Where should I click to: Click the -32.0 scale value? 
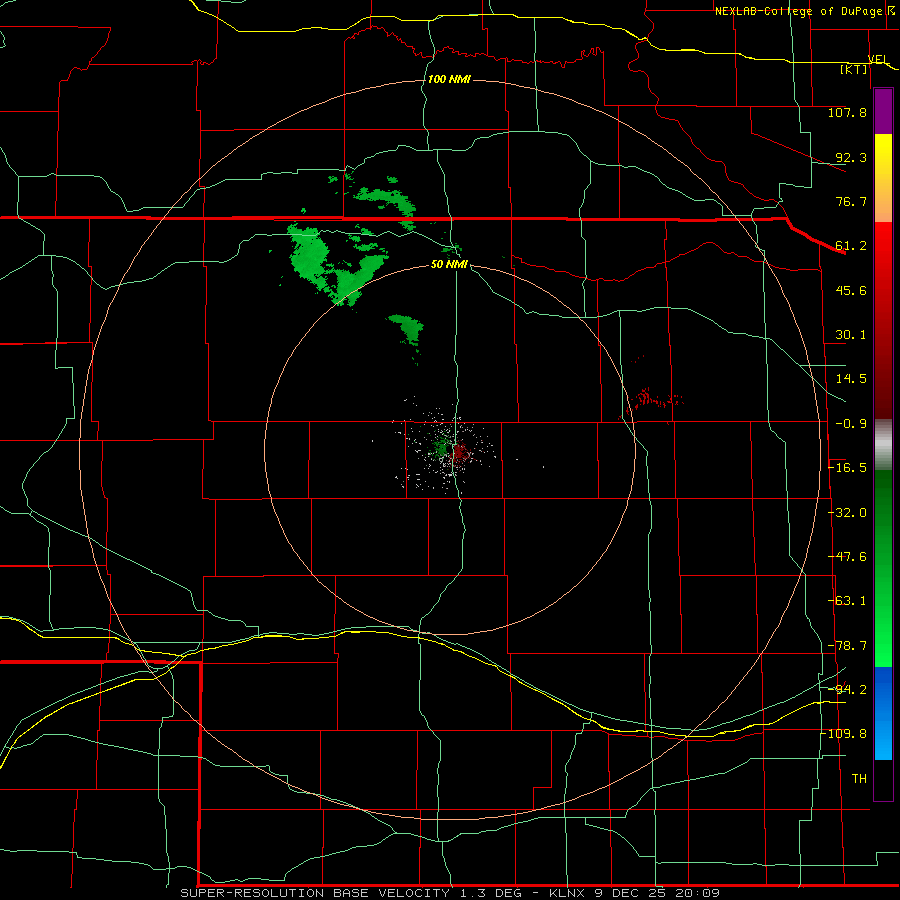tap(847, 513)
